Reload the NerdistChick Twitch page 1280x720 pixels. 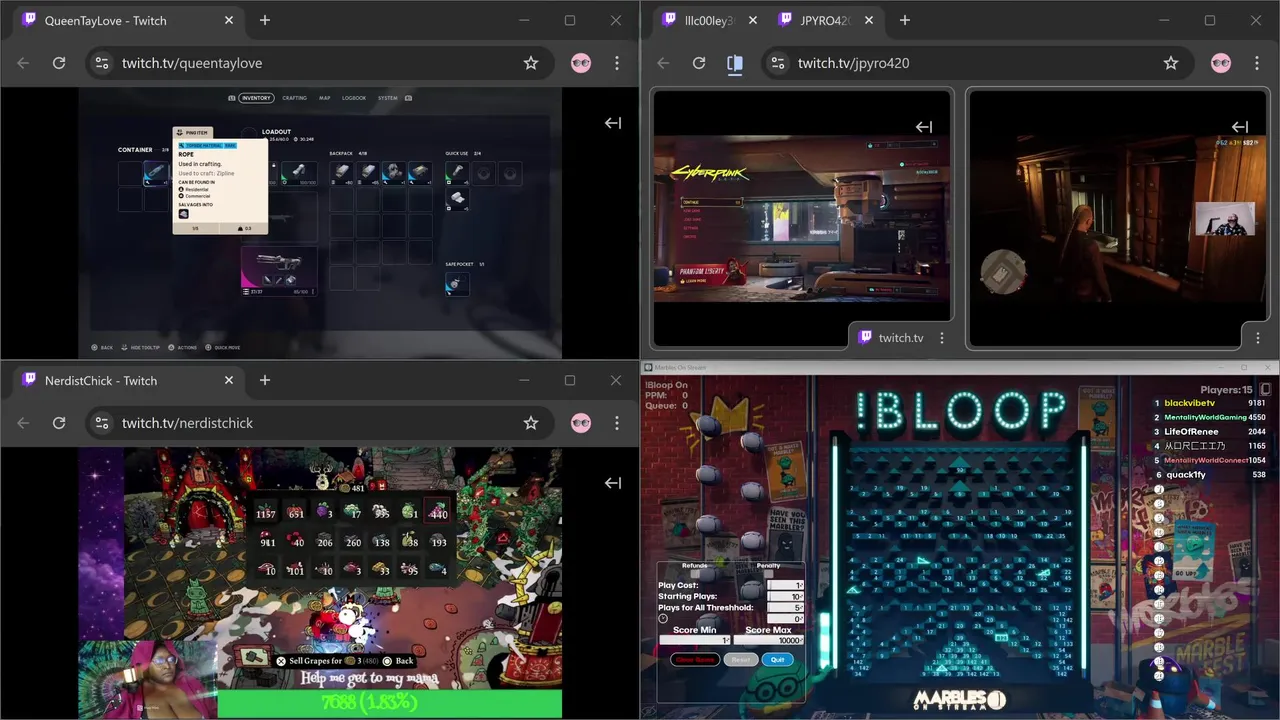[x=59, y=423]
